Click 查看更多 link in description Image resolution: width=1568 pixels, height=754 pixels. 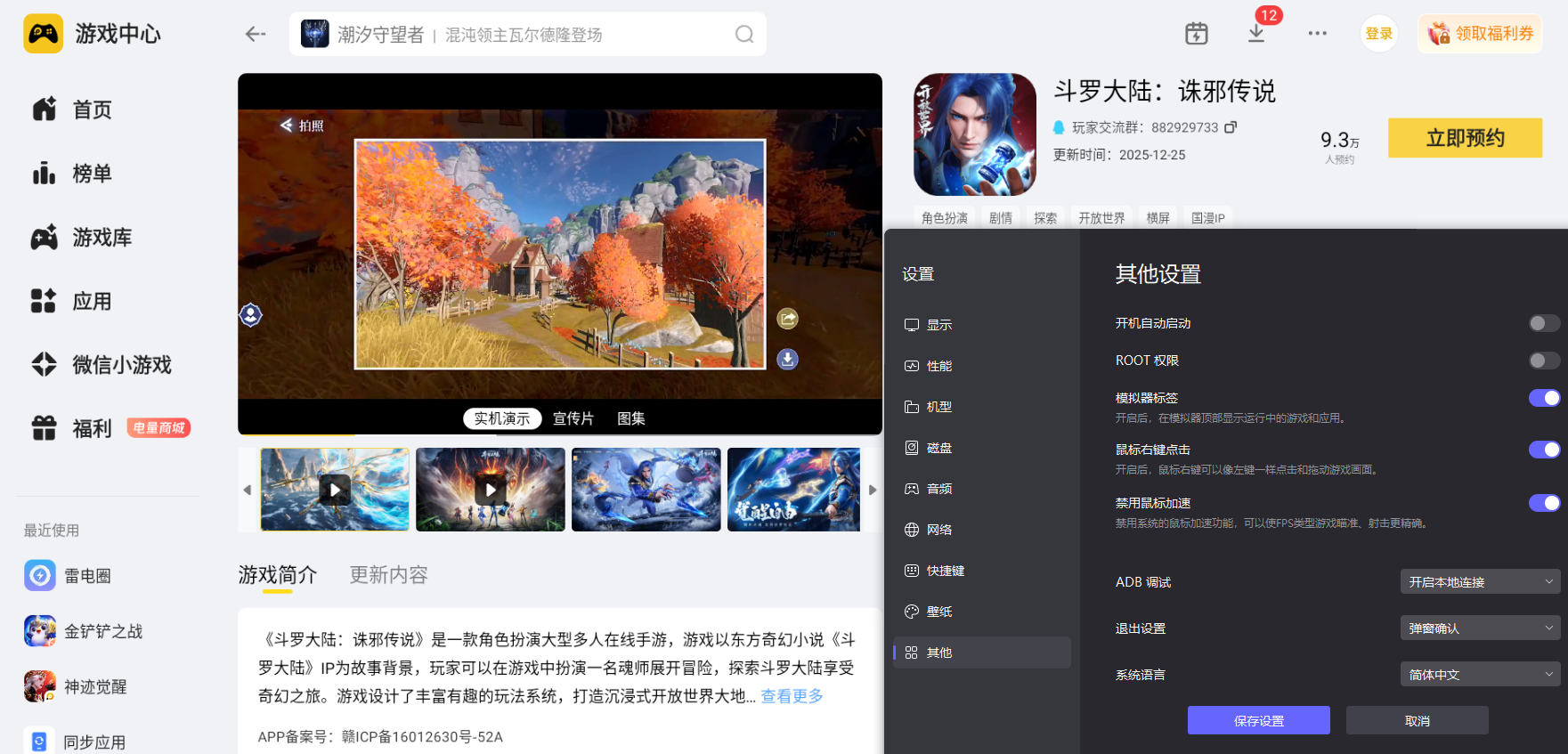[x=792, y=696]
